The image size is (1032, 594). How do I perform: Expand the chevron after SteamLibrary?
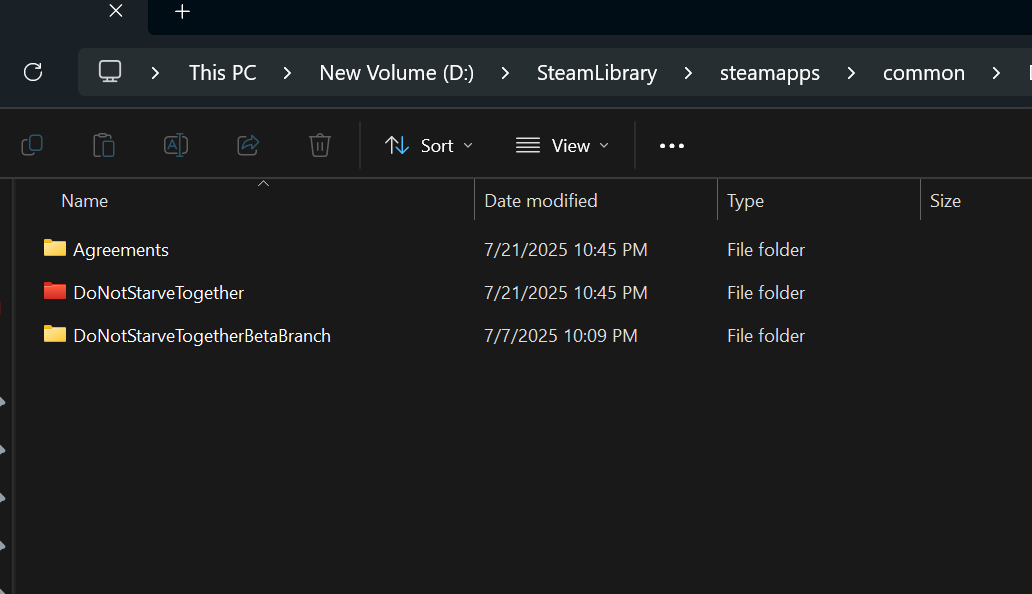688,73
